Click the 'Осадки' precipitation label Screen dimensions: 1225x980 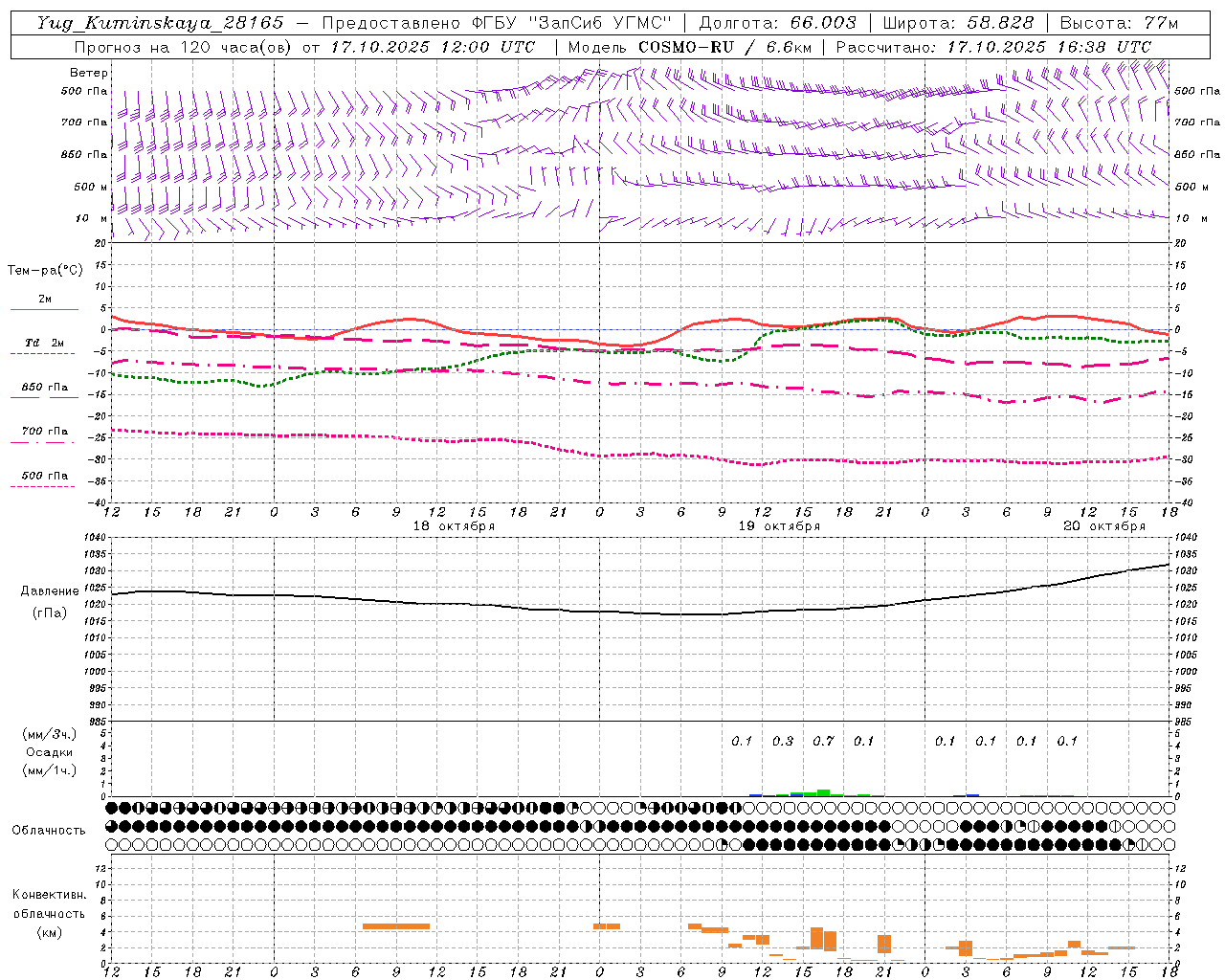pos(50,752)
